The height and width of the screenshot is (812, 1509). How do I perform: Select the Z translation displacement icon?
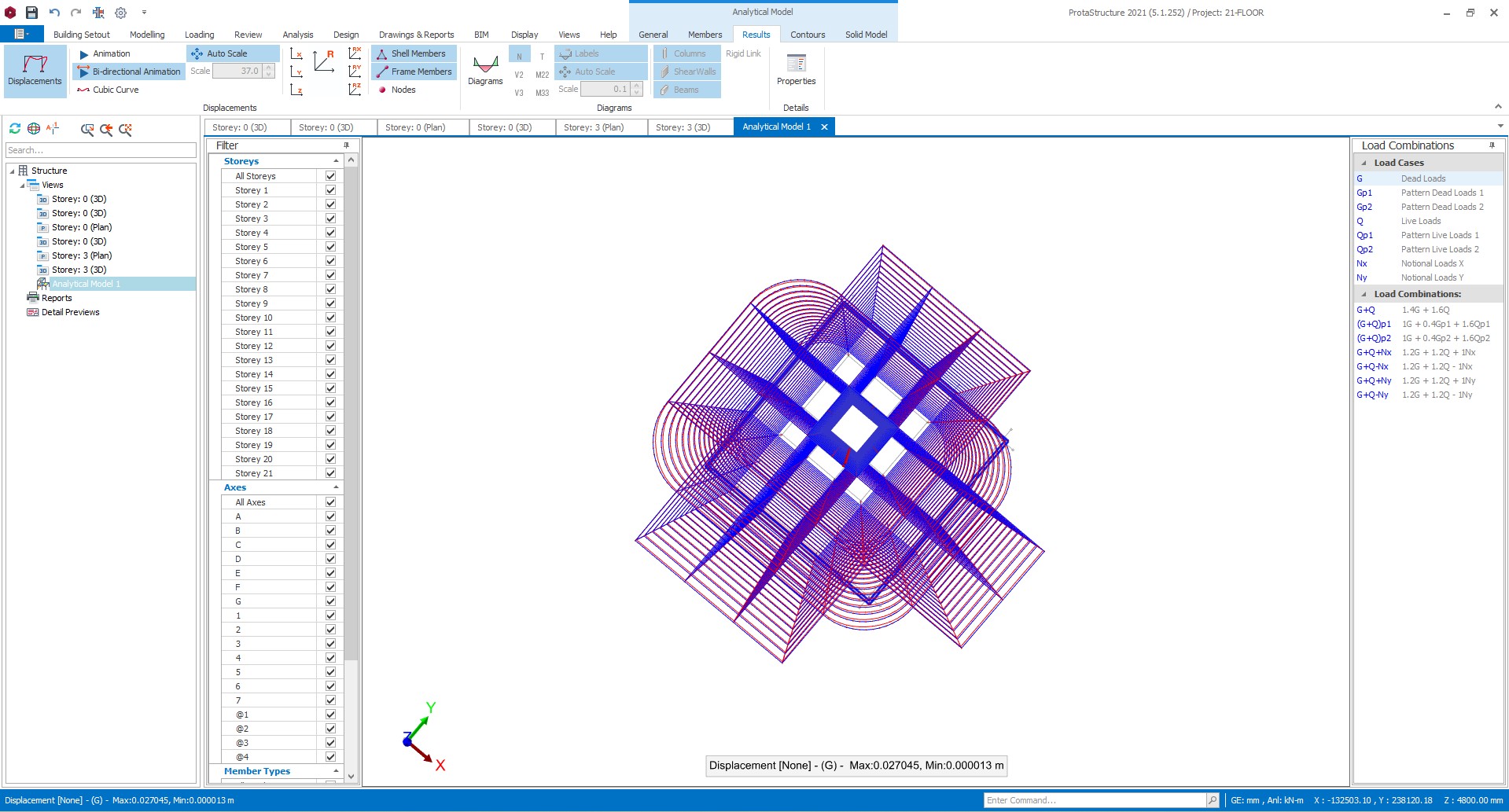click(296, 90)
